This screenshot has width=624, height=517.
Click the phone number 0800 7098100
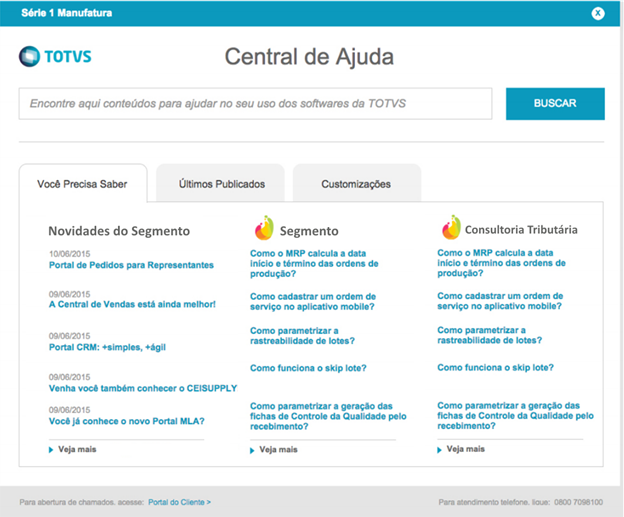click(x=578, y=502)
